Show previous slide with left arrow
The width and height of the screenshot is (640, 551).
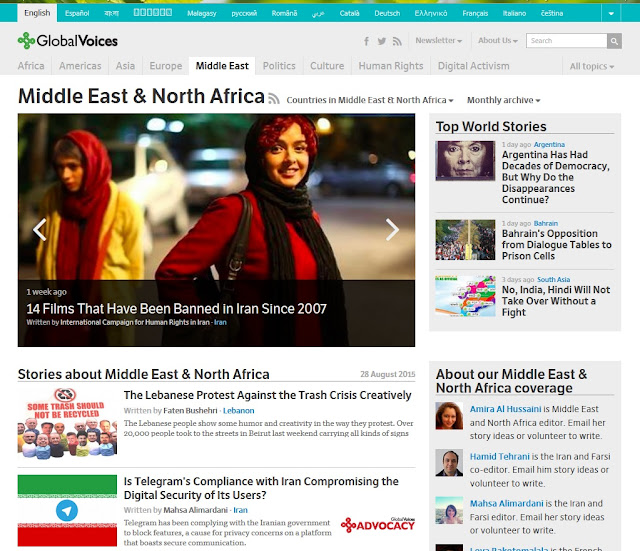[40, 230]
